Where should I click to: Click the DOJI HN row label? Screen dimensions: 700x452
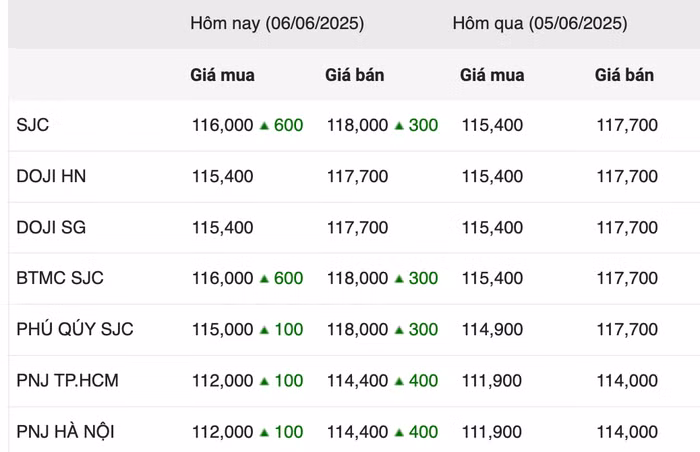point(51,177)
